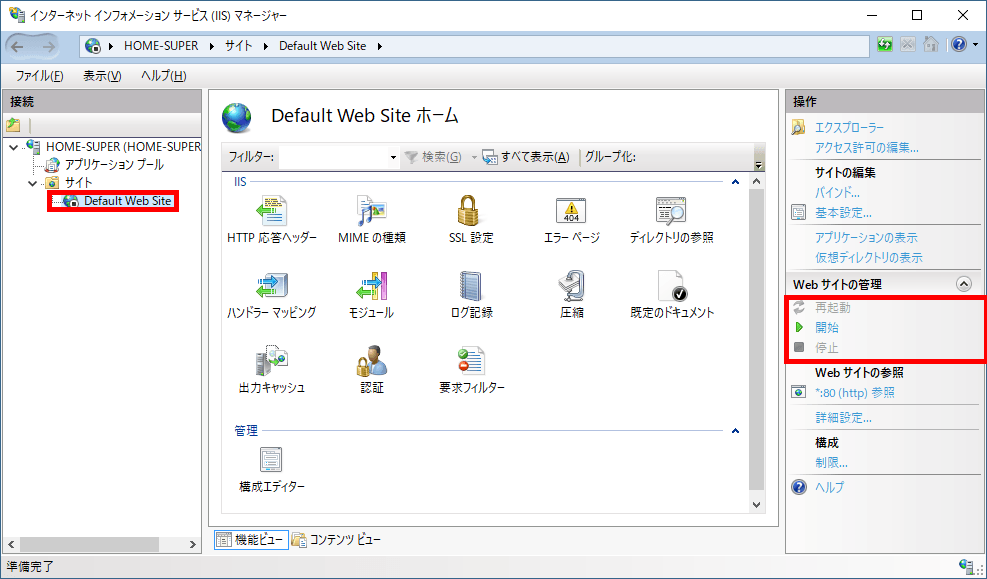The image size is (987, 579).
Task: Switch to 機能ビュー view
Action: coord(251,540)
